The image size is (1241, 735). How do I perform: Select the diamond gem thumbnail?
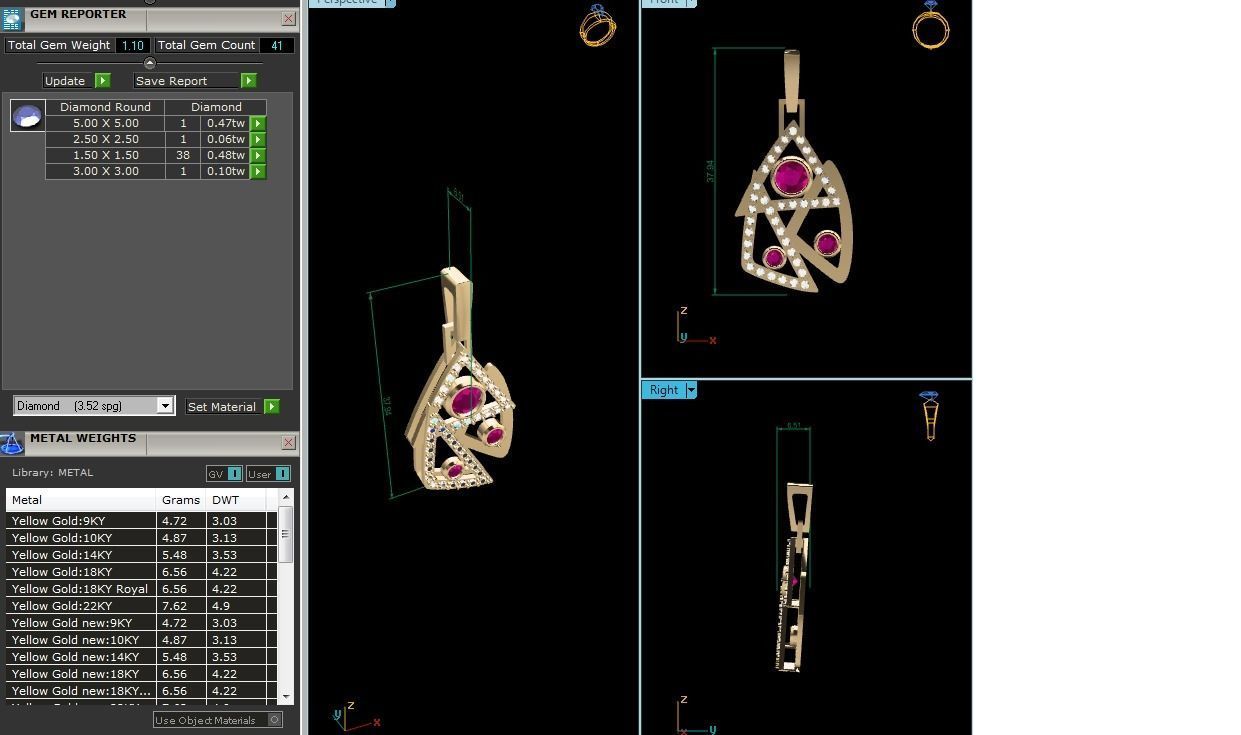pos(27,116)
